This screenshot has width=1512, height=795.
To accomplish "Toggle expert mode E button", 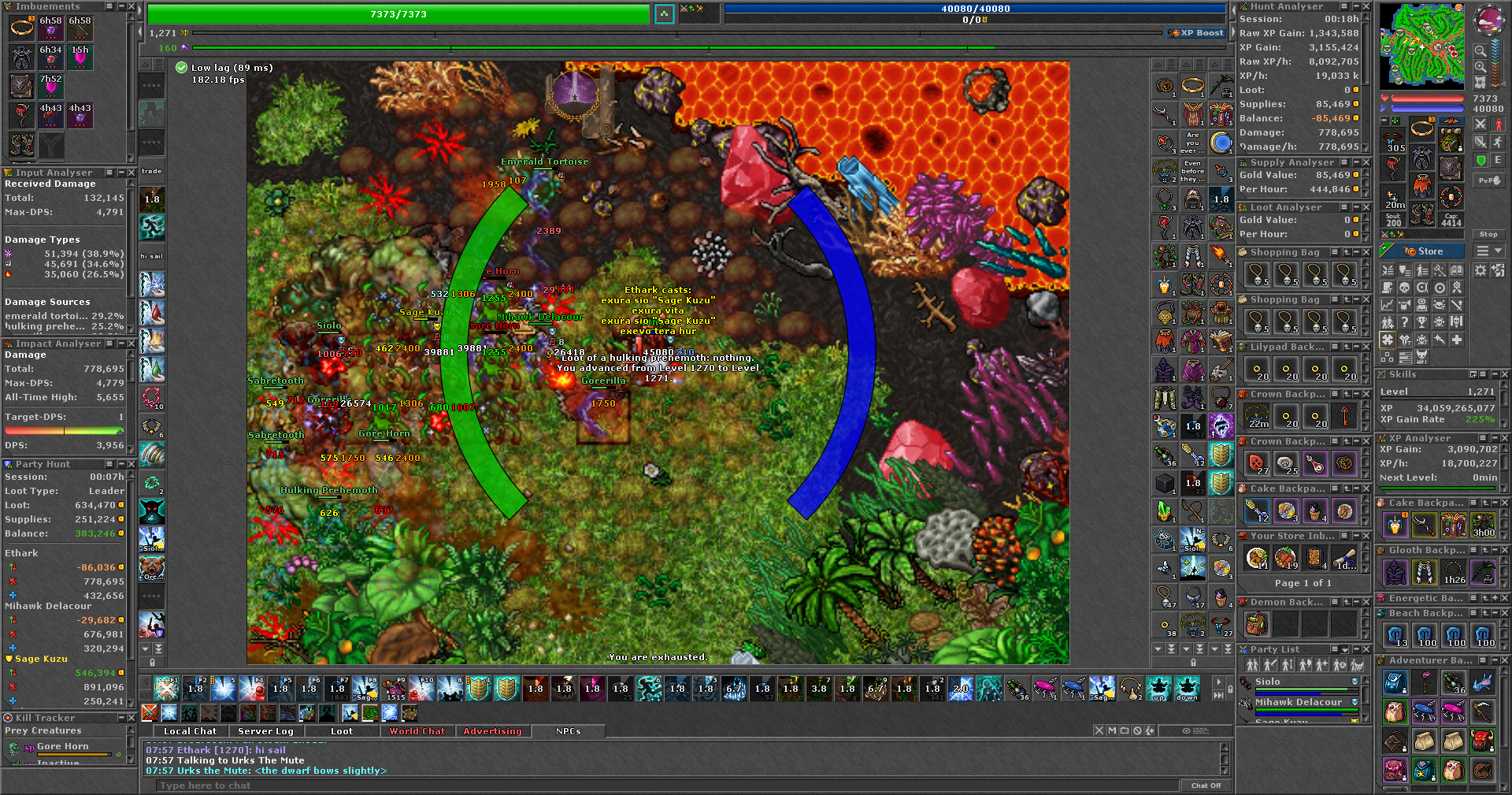I will click(1498, 160).
